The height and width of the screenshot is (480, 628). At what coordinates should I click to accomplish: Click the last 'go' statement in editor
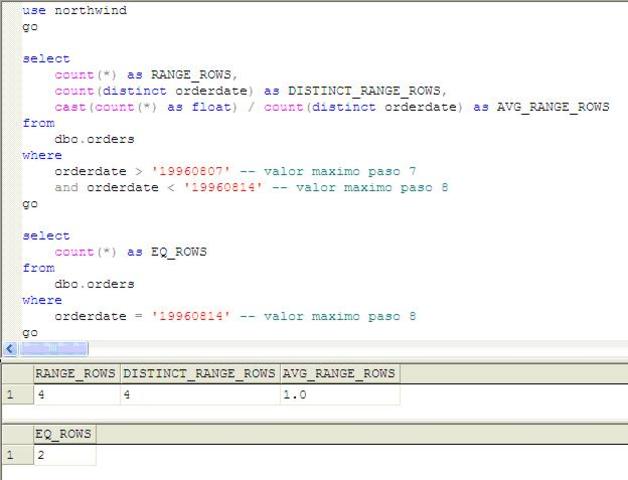(x=30, y=333)
